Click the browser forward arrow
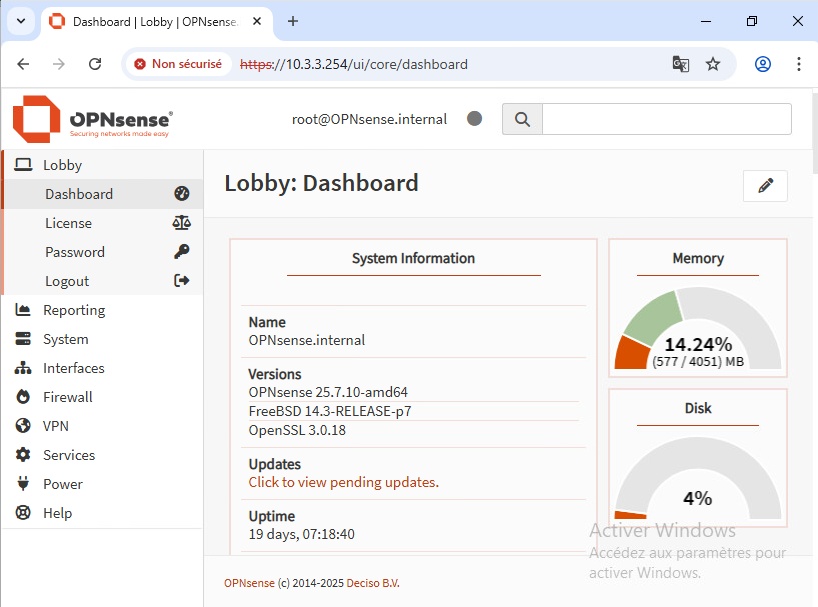 click(x=59, y=64)
